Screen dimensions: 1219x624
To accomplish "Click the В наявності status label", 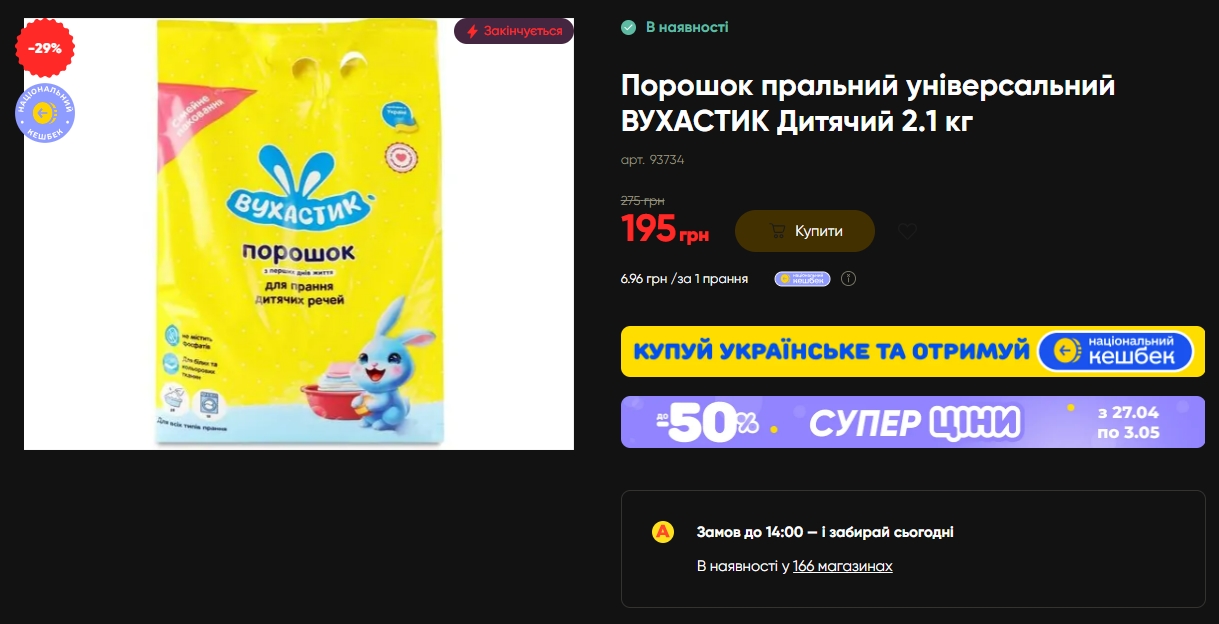I will point(686,27).
